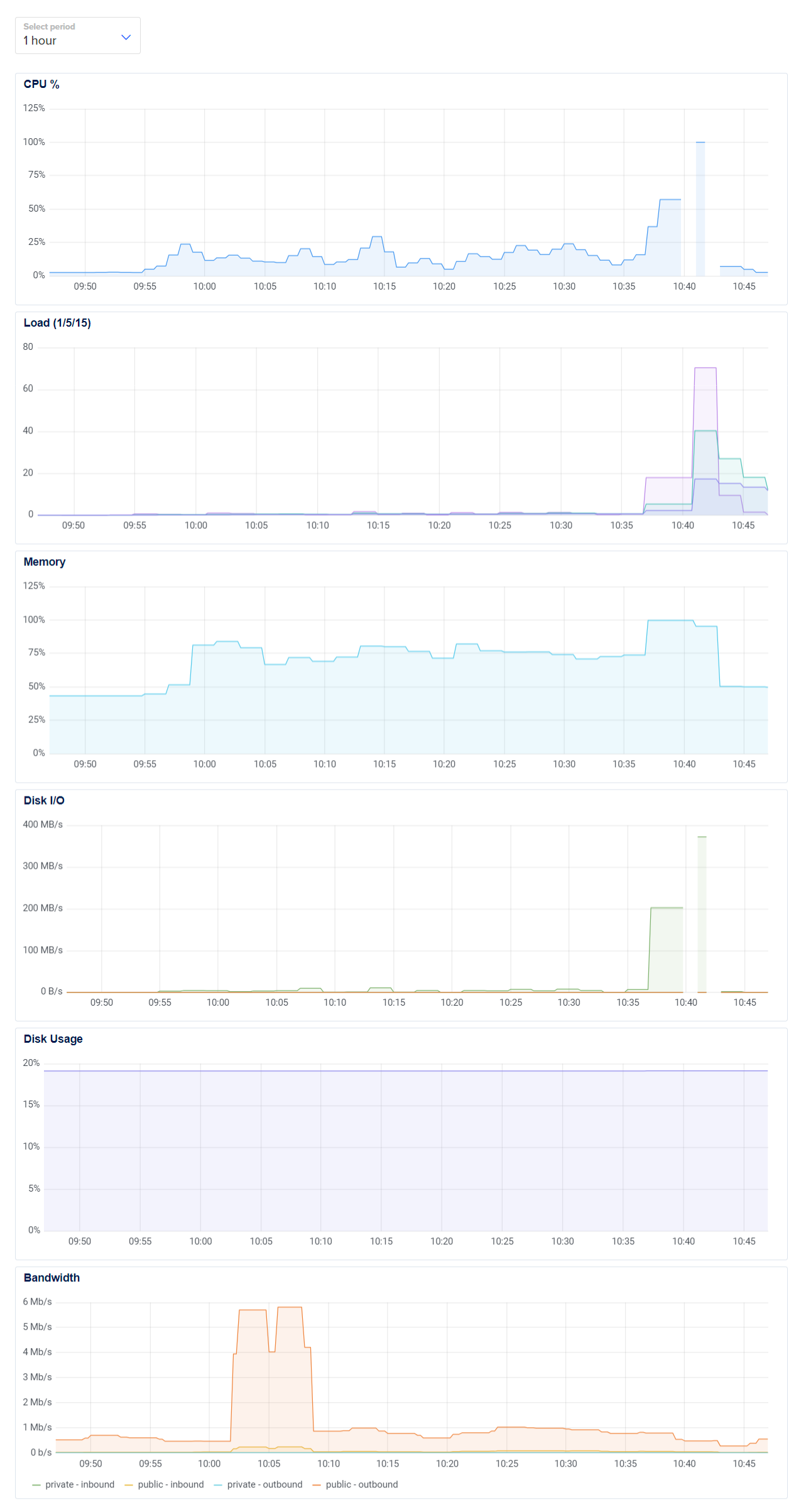Expand the Select period dropdown chevron
The image size is (806, 1512).
pos(126,37)
